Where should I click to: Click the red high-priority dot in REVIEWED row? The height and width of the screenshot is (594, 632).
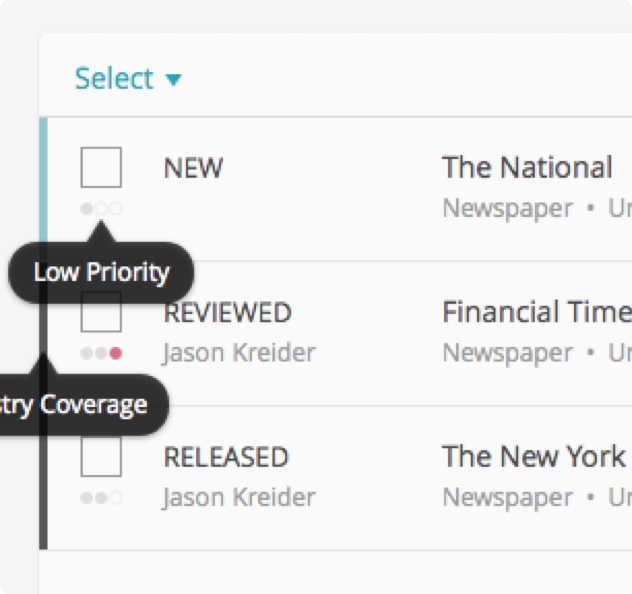click(116, 353)
